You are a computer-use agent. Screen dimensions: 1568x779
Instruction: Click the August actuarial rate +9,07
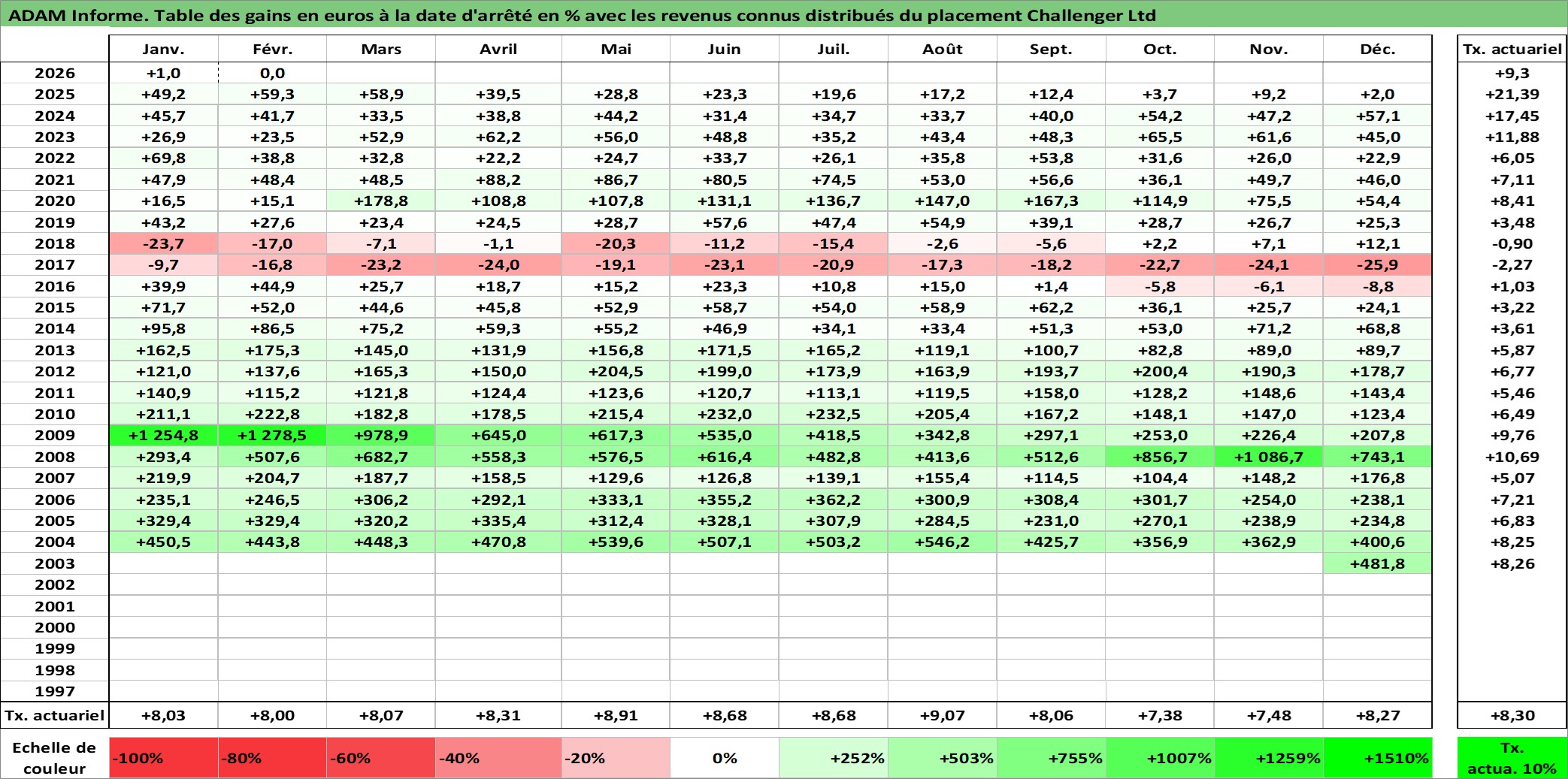click(942, 715)
